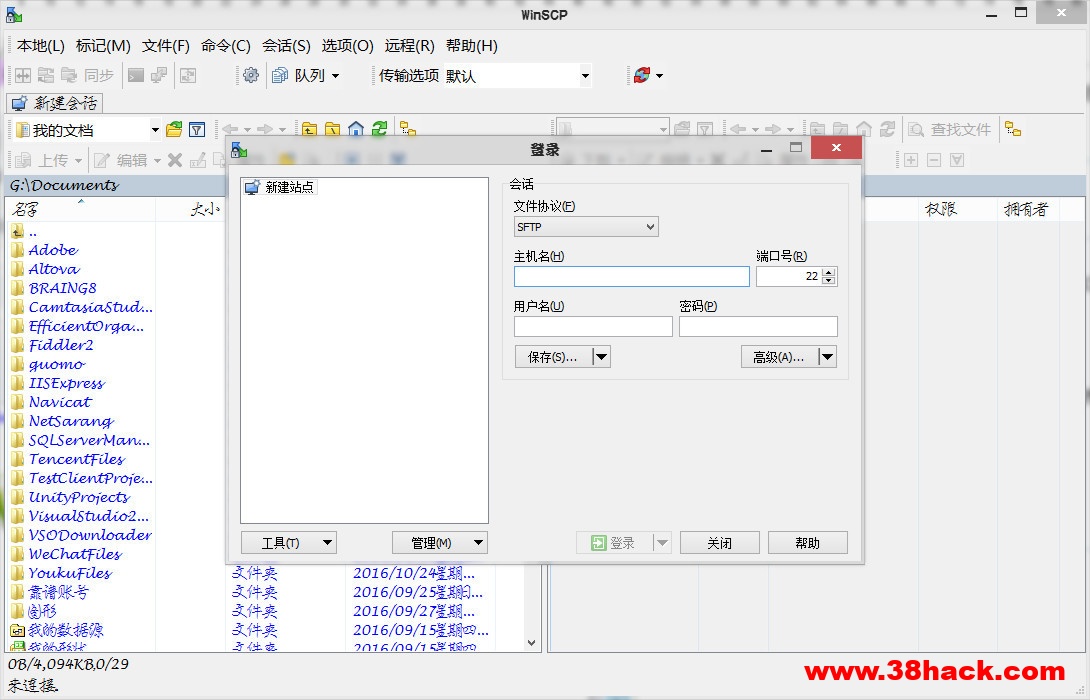This screenshot has width=1090, height=700.
Task: Toggle the remote panel directory tree icon
Action: click(x=1014, y=129)
